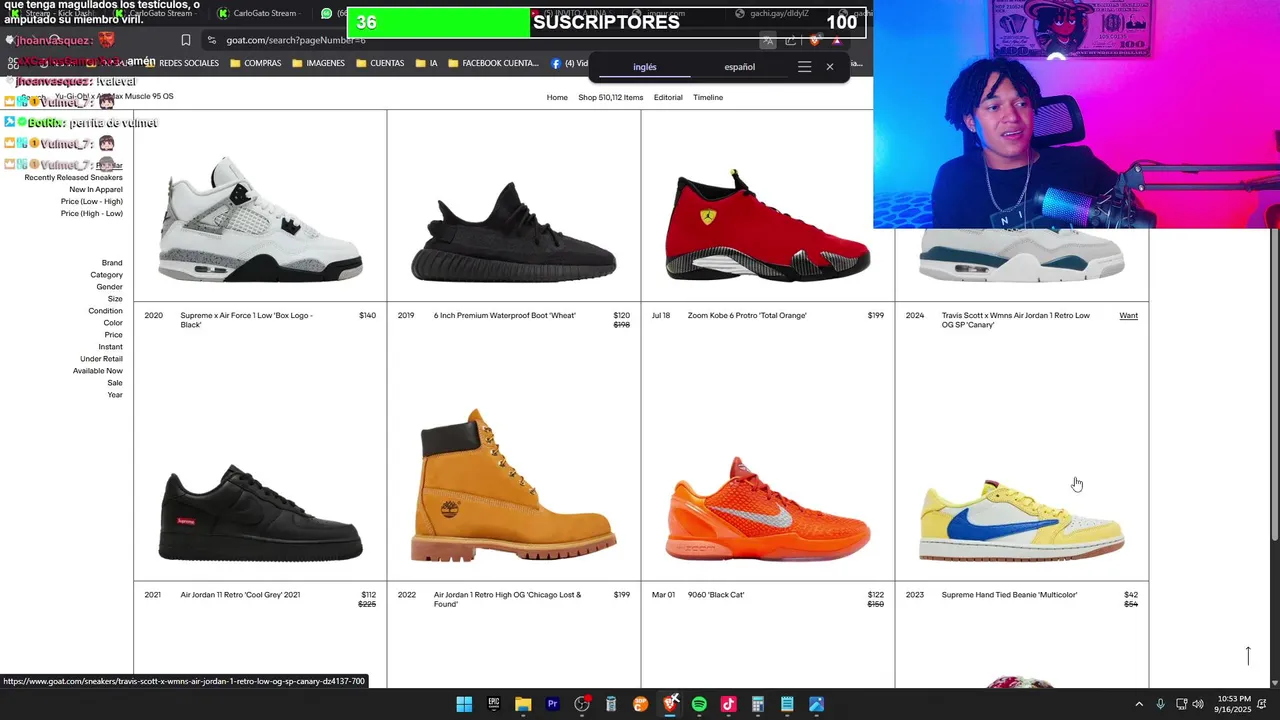1280x720 pixels.
Task: Open Adobe Premiere Pro taskbar icon
Action: coord(552,704)
